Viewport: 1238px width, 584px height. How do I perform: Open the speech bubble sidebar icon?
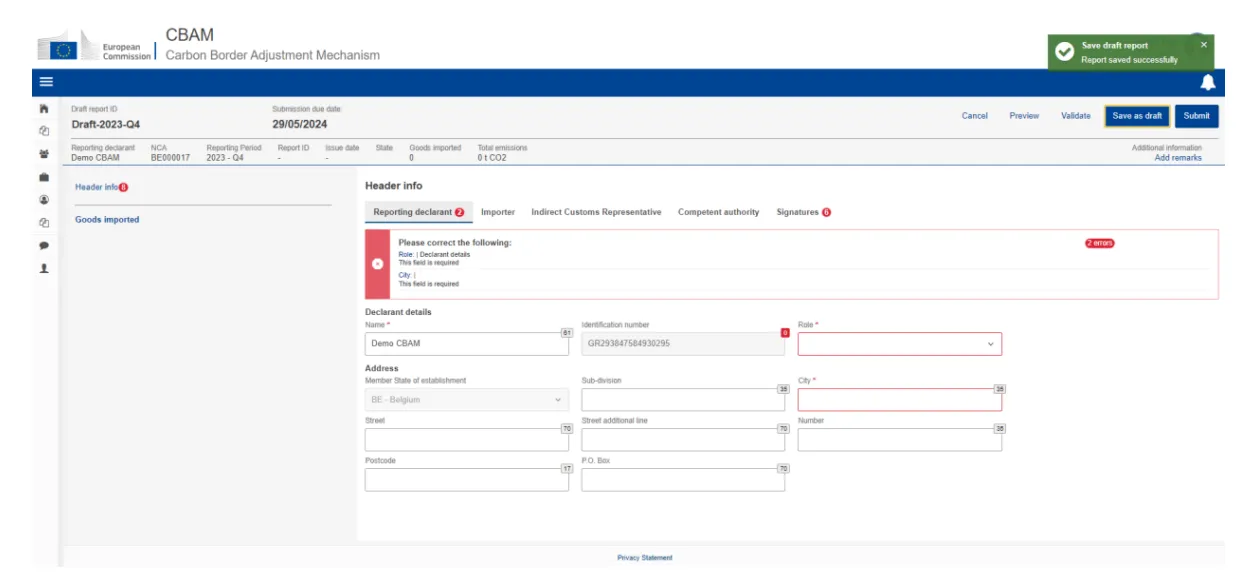tap(44, 245)
